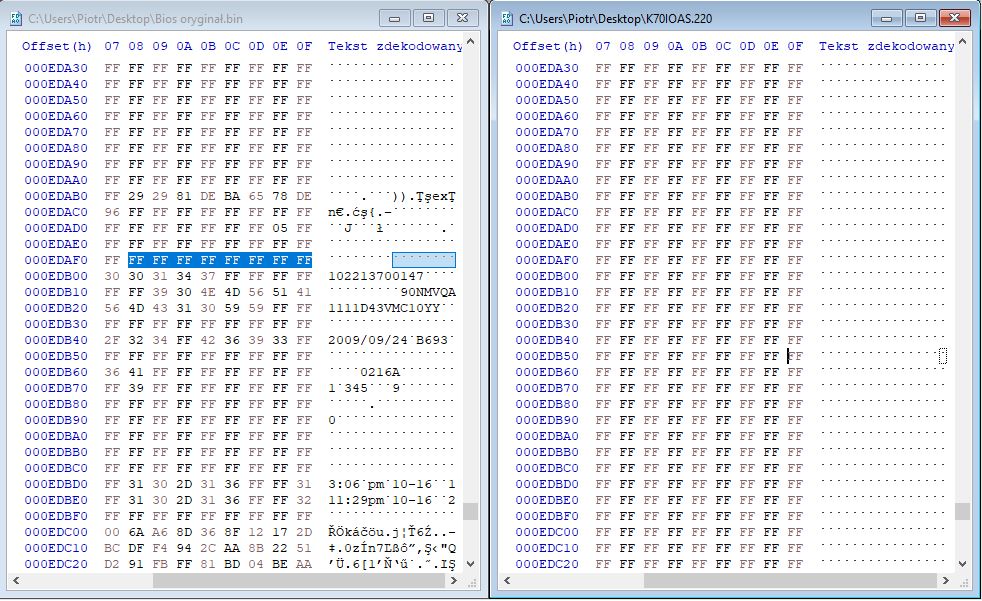Viewport: 982px width, 601px height.
Task: Click byte 43 in row 000EDB20 of Bios oryginał.bin
Action: pyautogui.click(x=160, y=308)
